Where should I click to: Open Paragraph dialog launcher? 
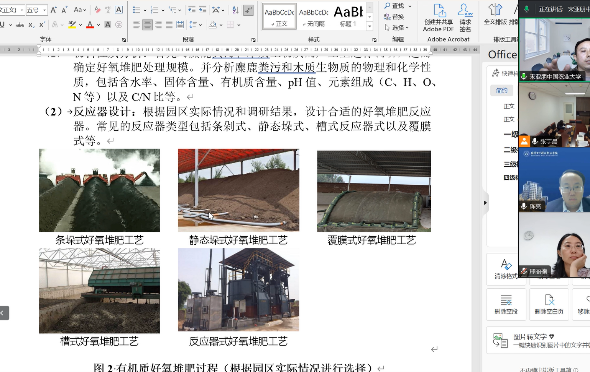tap(253, 39)
